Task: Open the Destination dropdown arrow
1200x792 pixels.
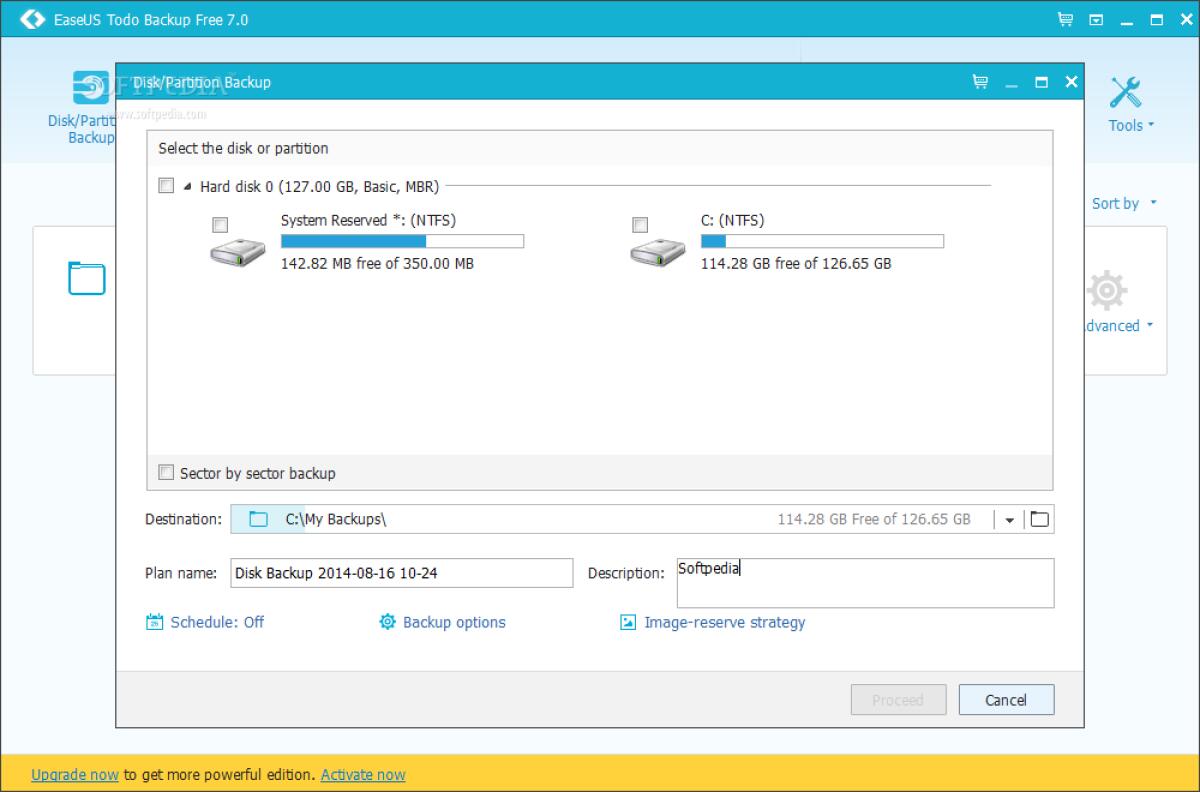Action: click(1009, 519)
